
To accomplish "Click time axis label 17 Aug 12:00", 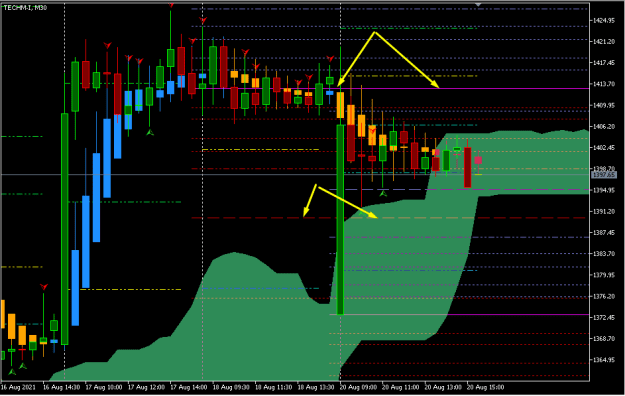I will (146, 387).
